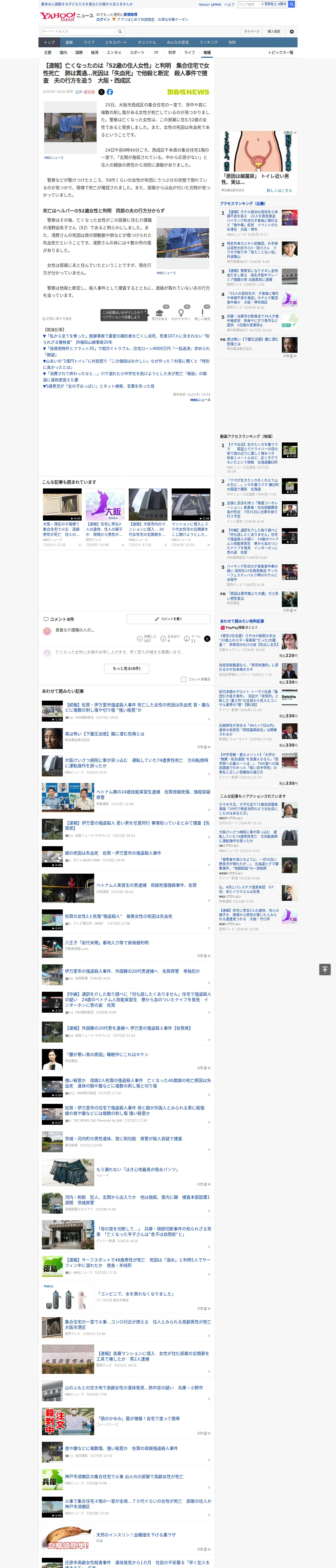Open the second article building photo
Viewport: 336px width, 1568px height.
pos(183,243)
